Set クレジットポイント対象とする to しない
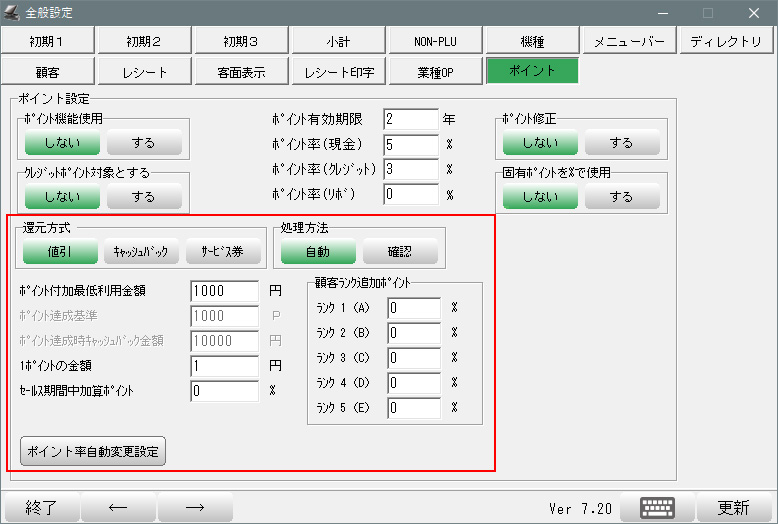Screen dimensions: 778x524 tap(62, 197)
